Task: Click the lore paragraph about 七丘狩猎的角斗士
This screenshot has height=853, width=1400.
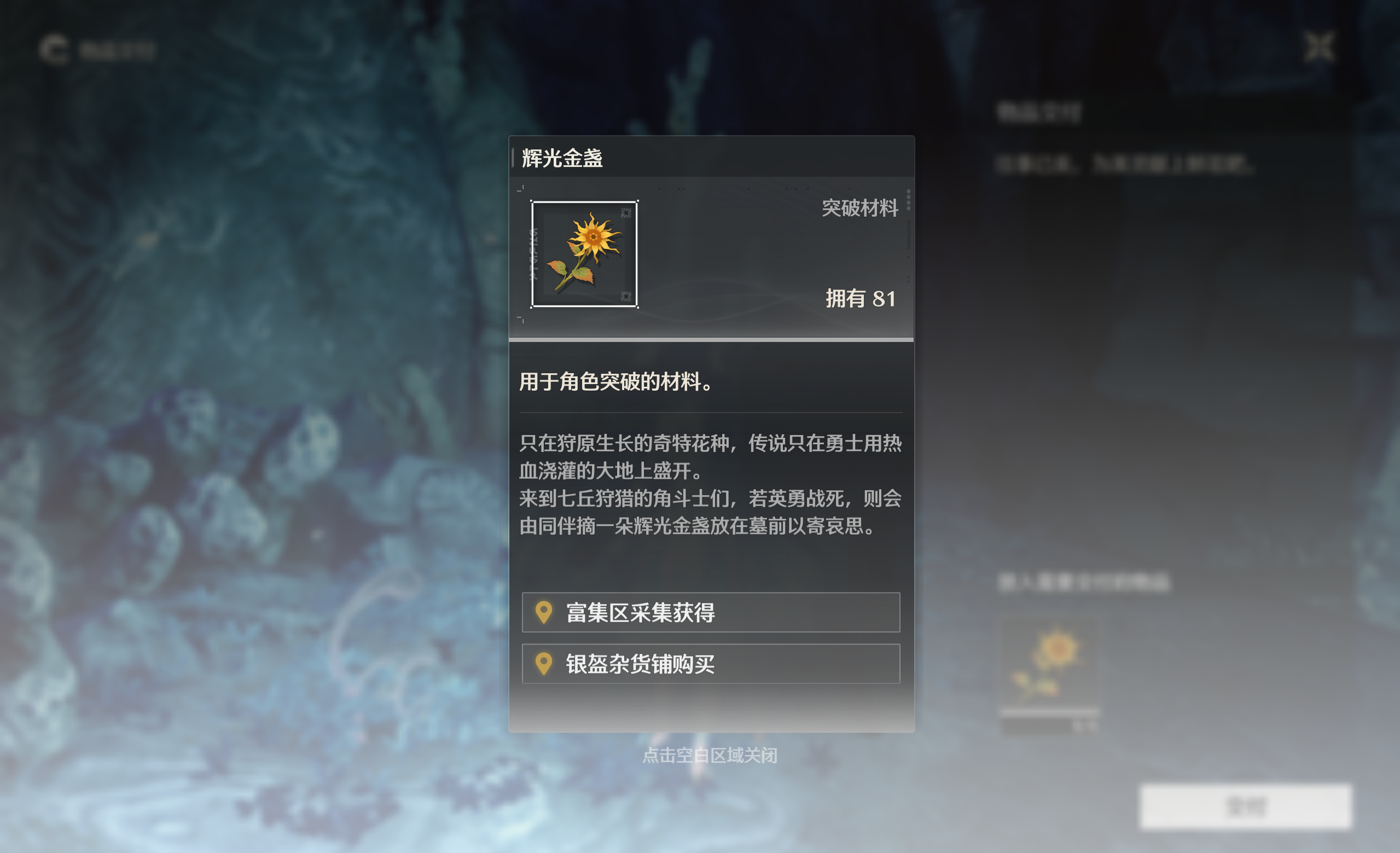Action: pos(710,512)
